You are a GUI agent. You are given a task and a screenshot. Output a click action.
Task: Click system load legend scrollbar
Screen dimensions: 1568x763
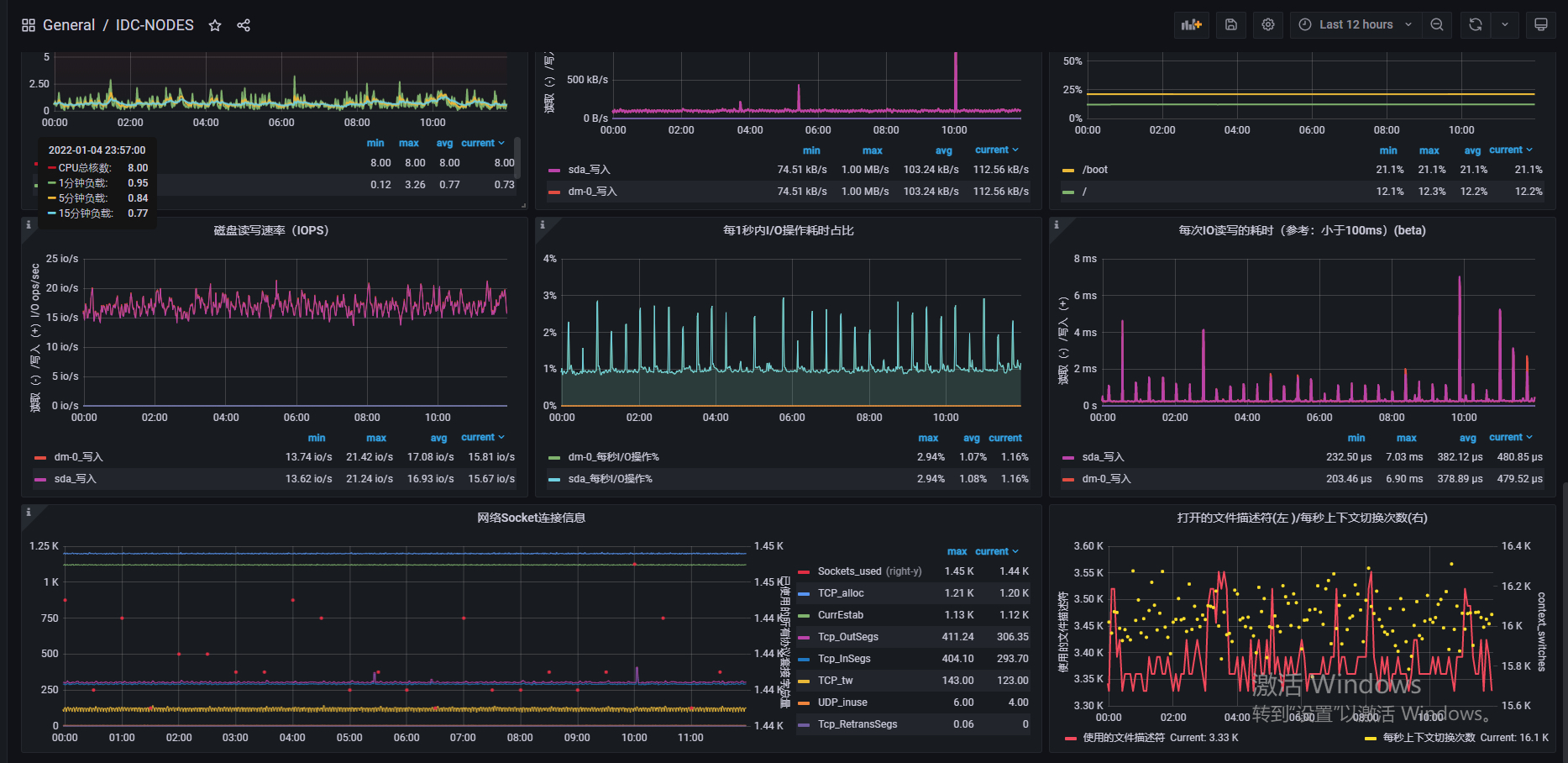[517, 157]
